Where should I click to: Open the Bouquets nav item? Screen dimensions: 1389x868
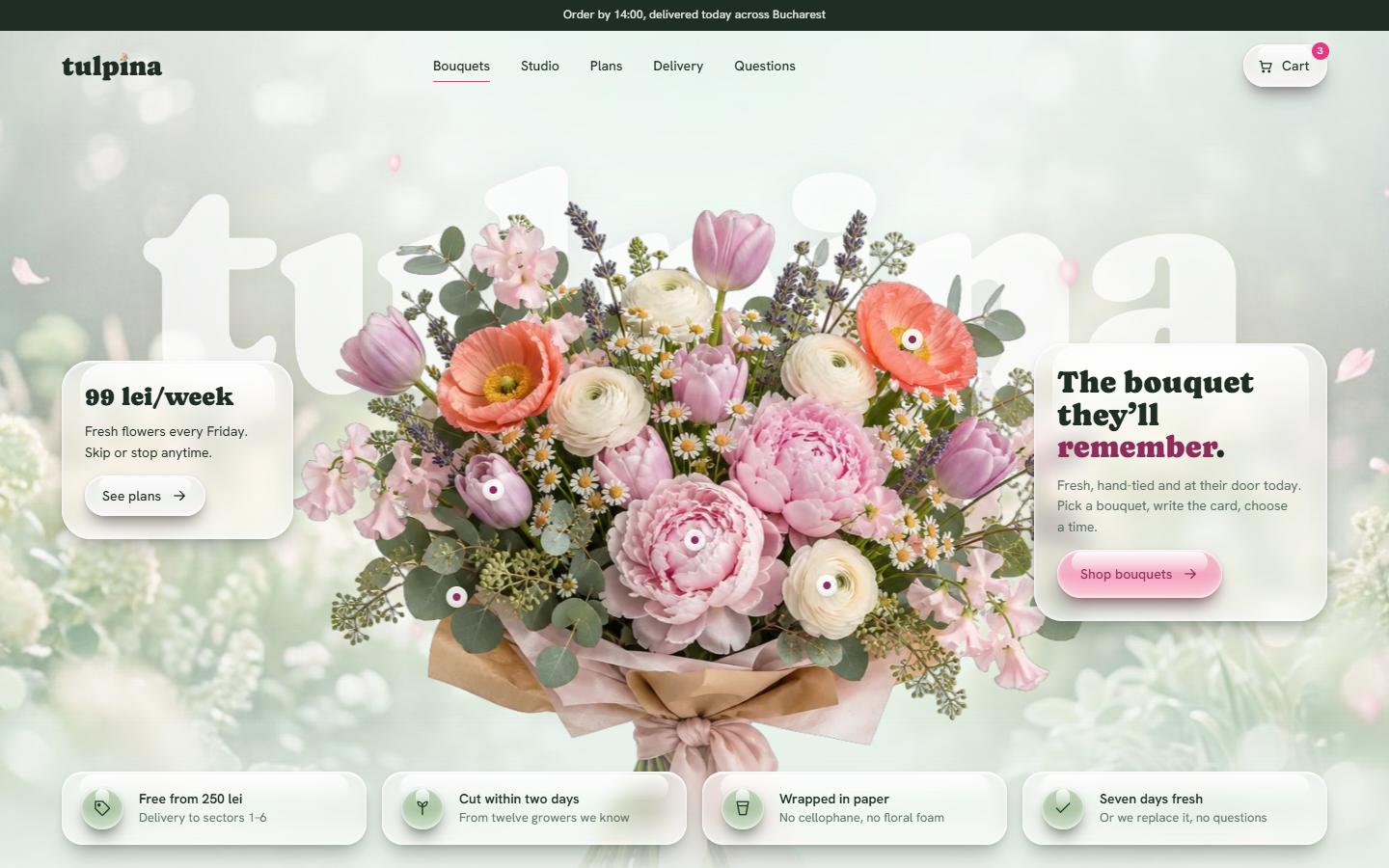point(461,66)
